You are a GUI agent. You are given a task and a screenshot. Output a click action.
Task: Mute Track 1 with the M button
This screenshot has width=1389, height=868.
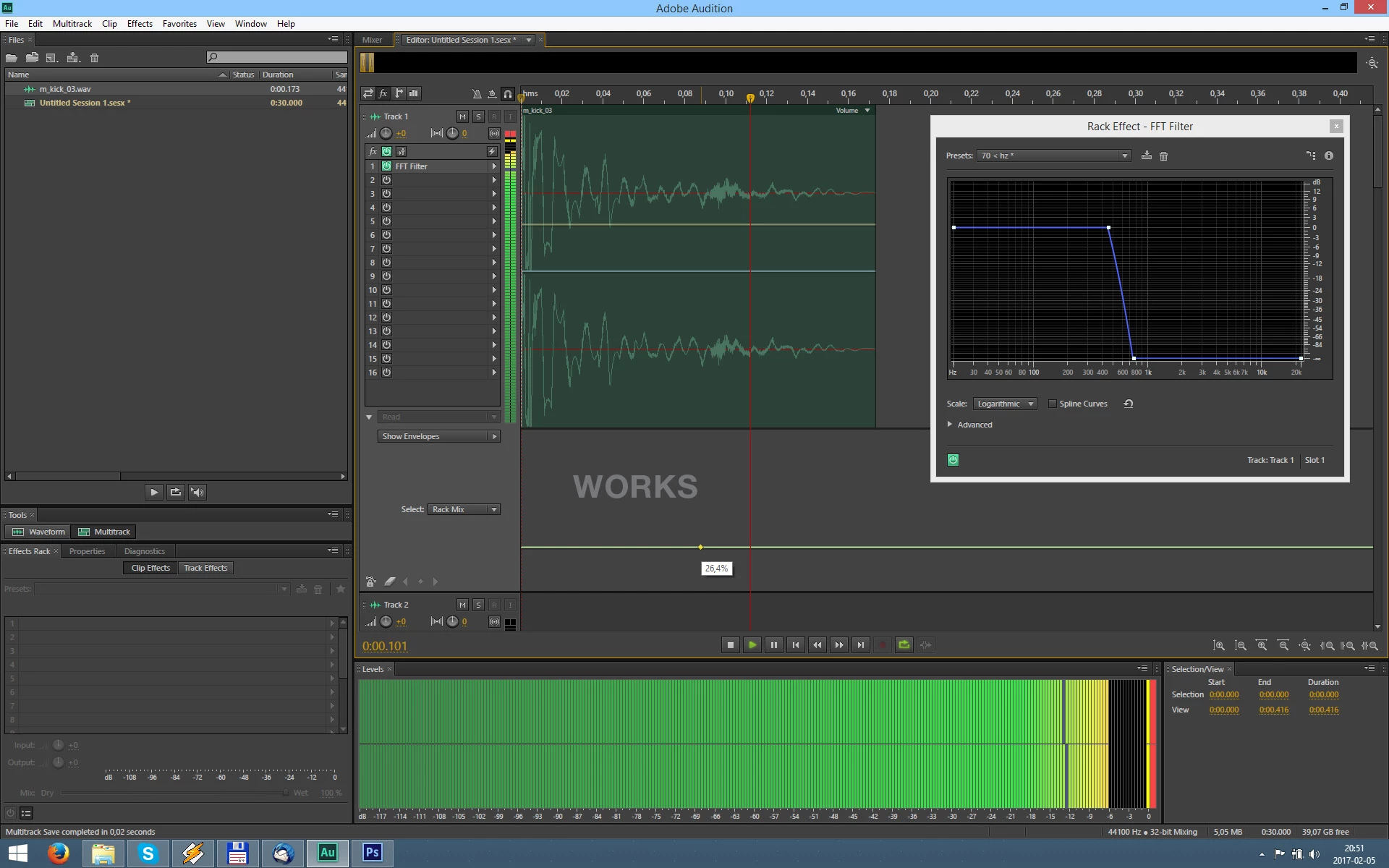pos(462,116)
